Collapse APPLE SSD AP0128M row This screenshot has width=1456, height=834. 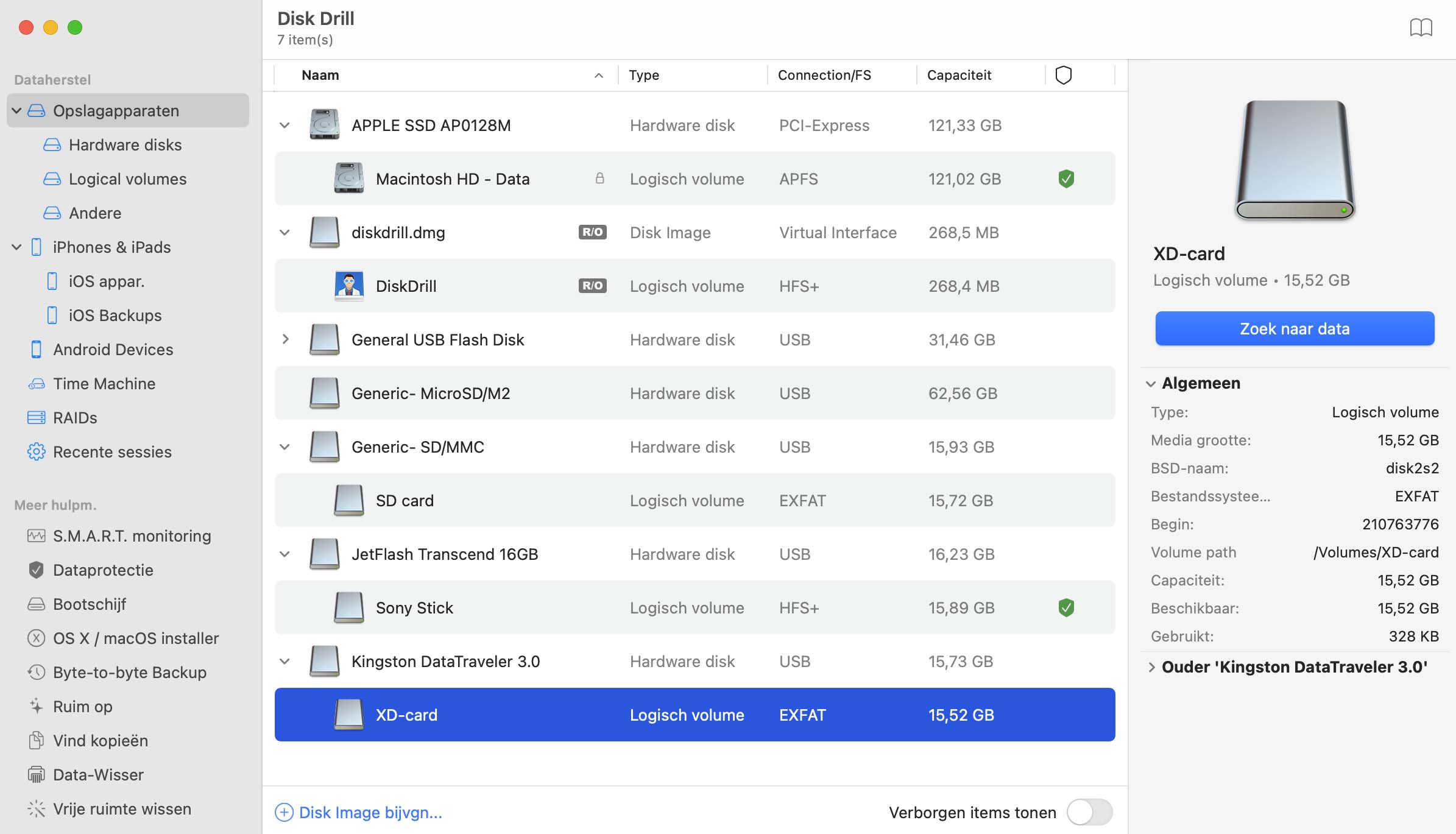[284, 125]
